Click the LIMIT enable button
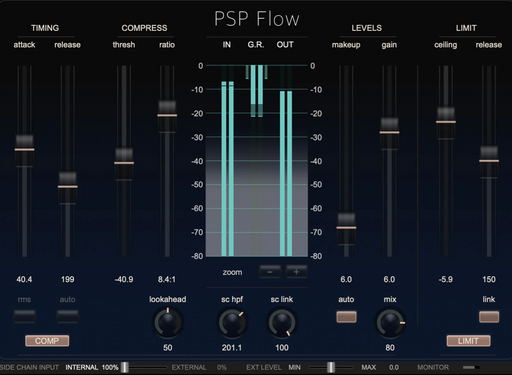Viewport: 512px width, 375px height. click(468, 341)
